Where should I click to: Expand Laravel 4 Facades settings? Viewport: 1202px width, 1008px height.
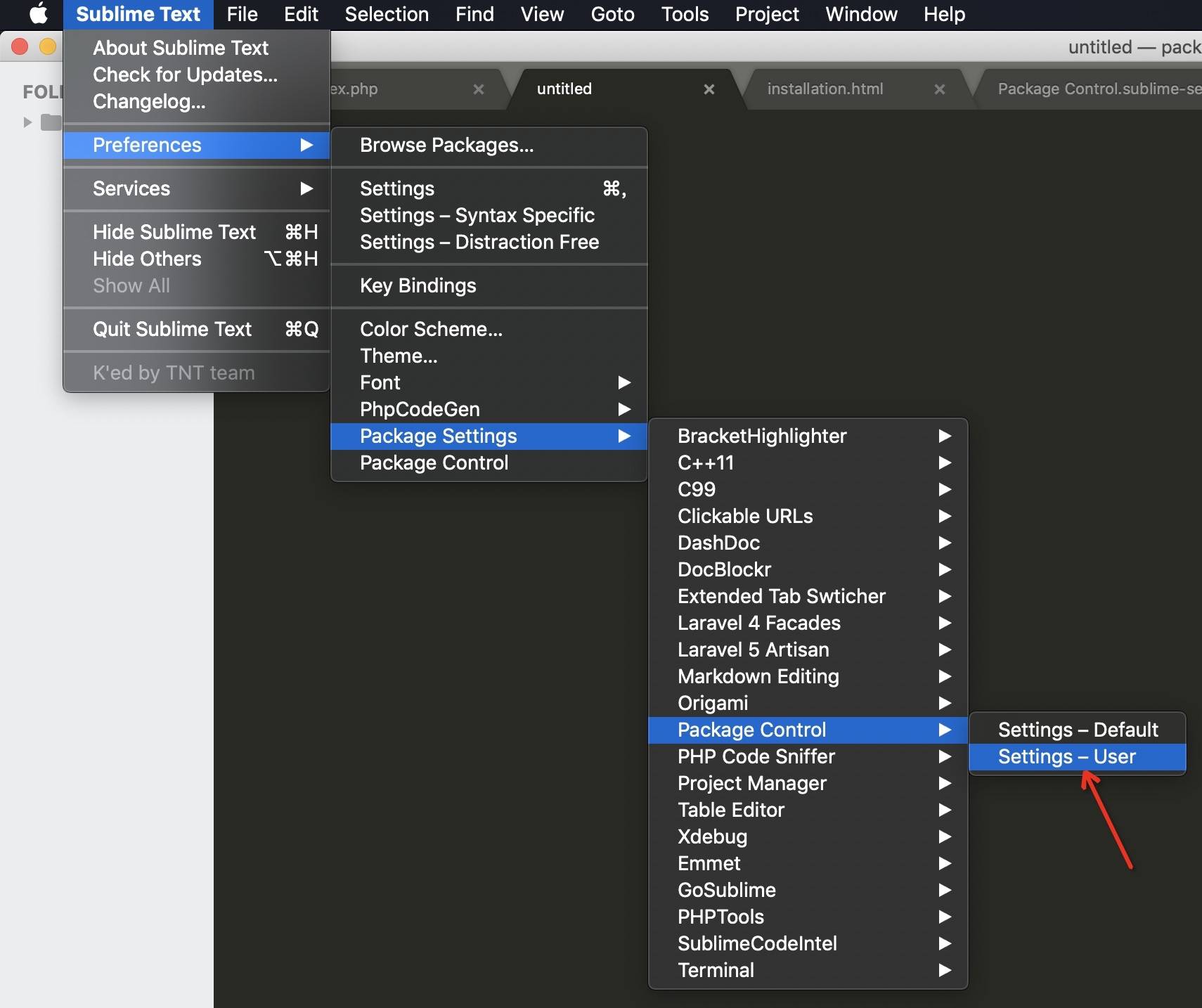pos(808,623)
